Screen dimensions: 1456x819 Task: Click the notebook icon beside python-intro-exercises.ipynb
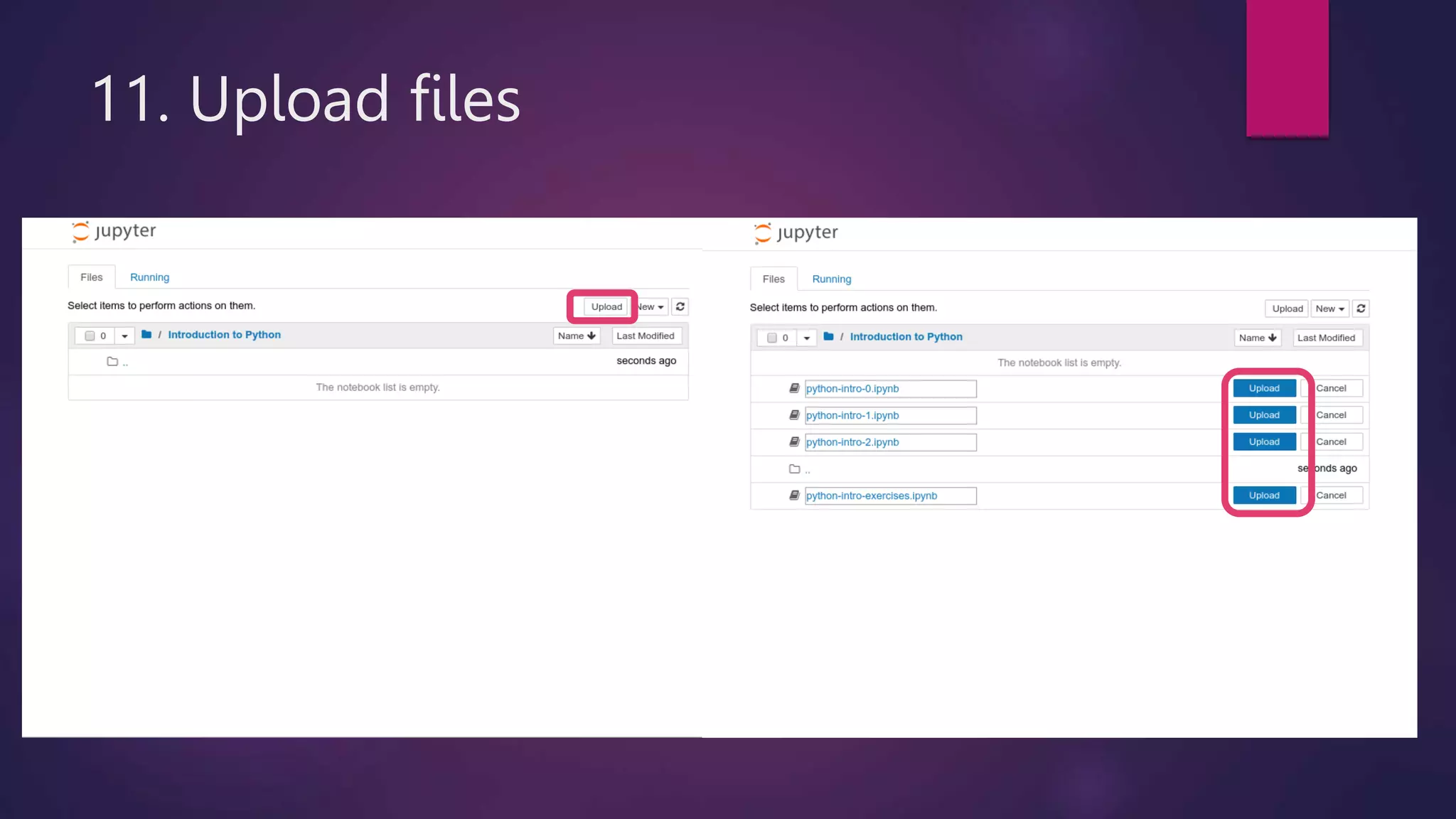tap(794, 496)
